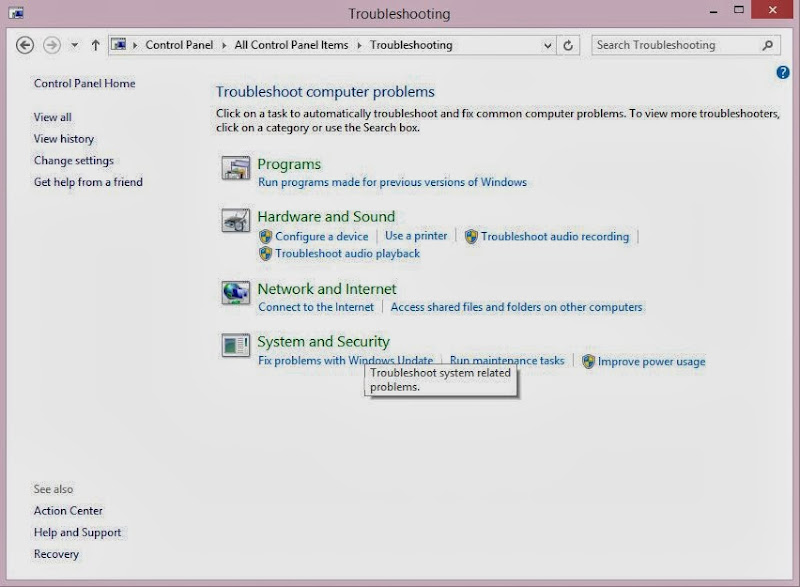Select All Control Panel Items breadcrumb

tap(291, 45)
